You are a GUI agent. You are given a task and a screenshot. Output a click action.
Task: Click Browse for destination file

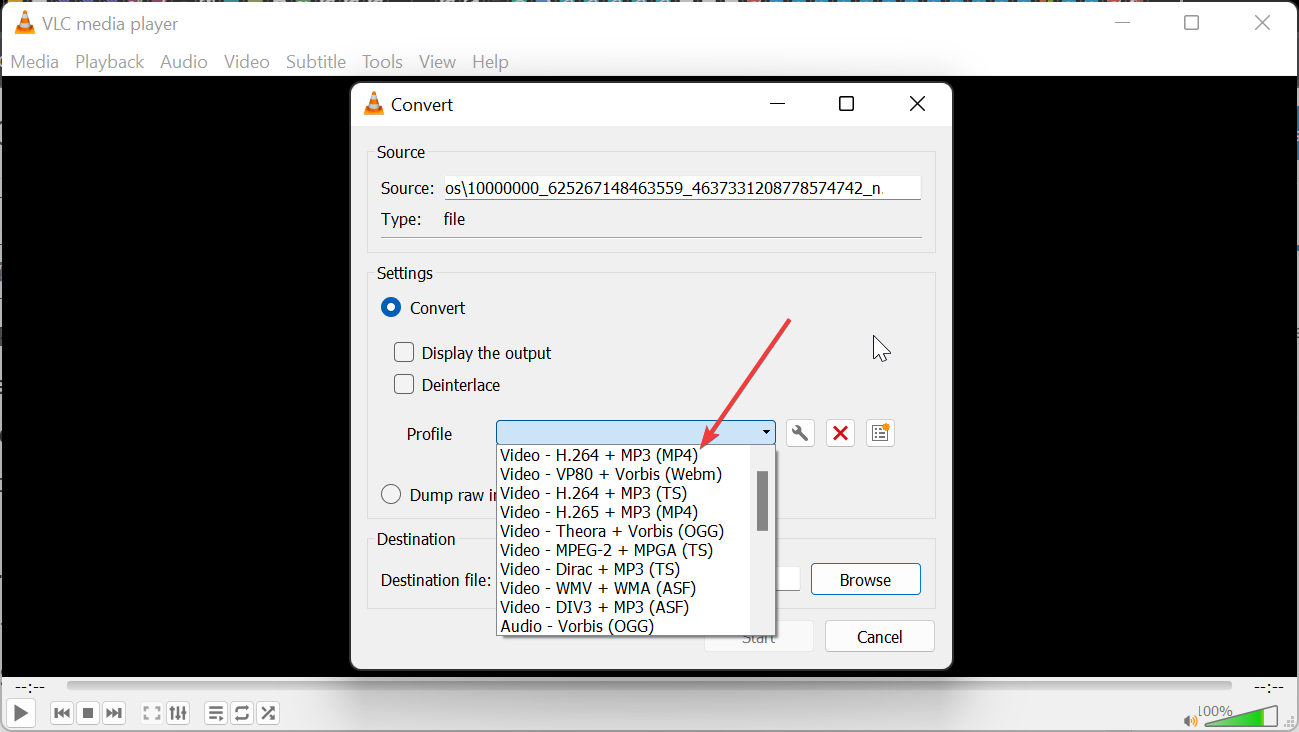[x=865, y=579]
